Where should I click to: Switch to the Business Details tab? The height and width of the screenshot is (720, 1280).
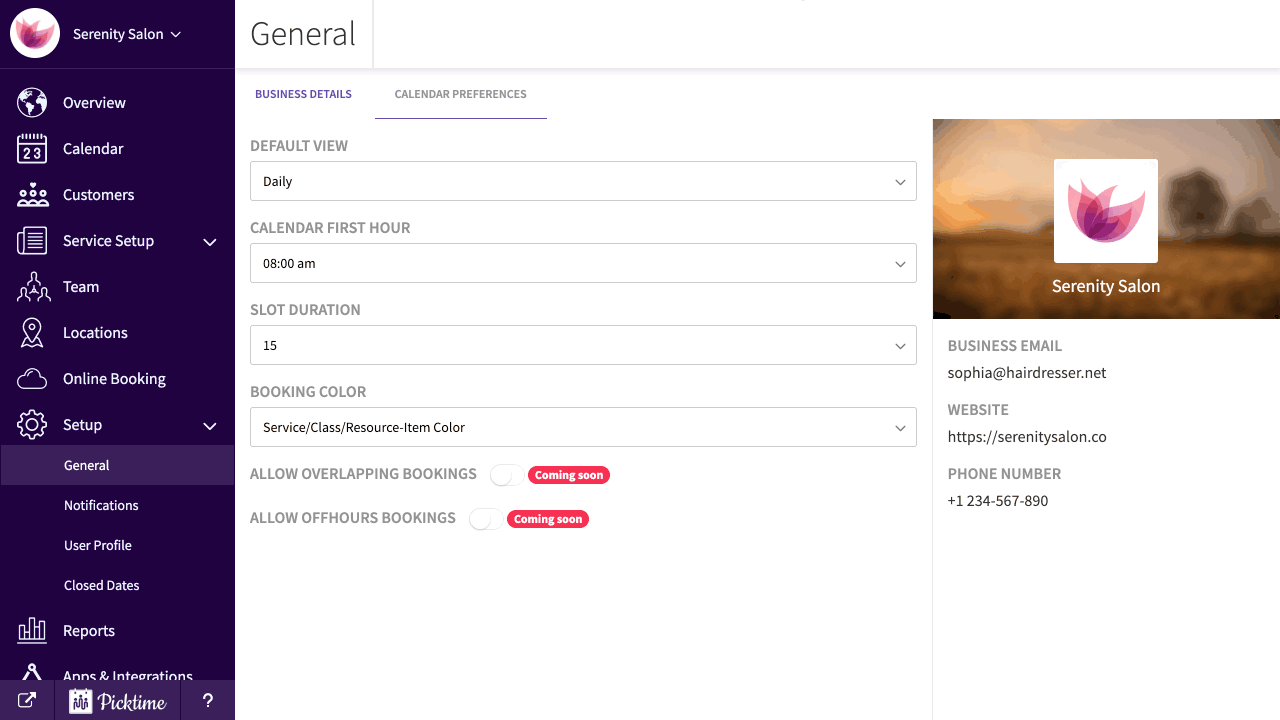pos(303,94)
